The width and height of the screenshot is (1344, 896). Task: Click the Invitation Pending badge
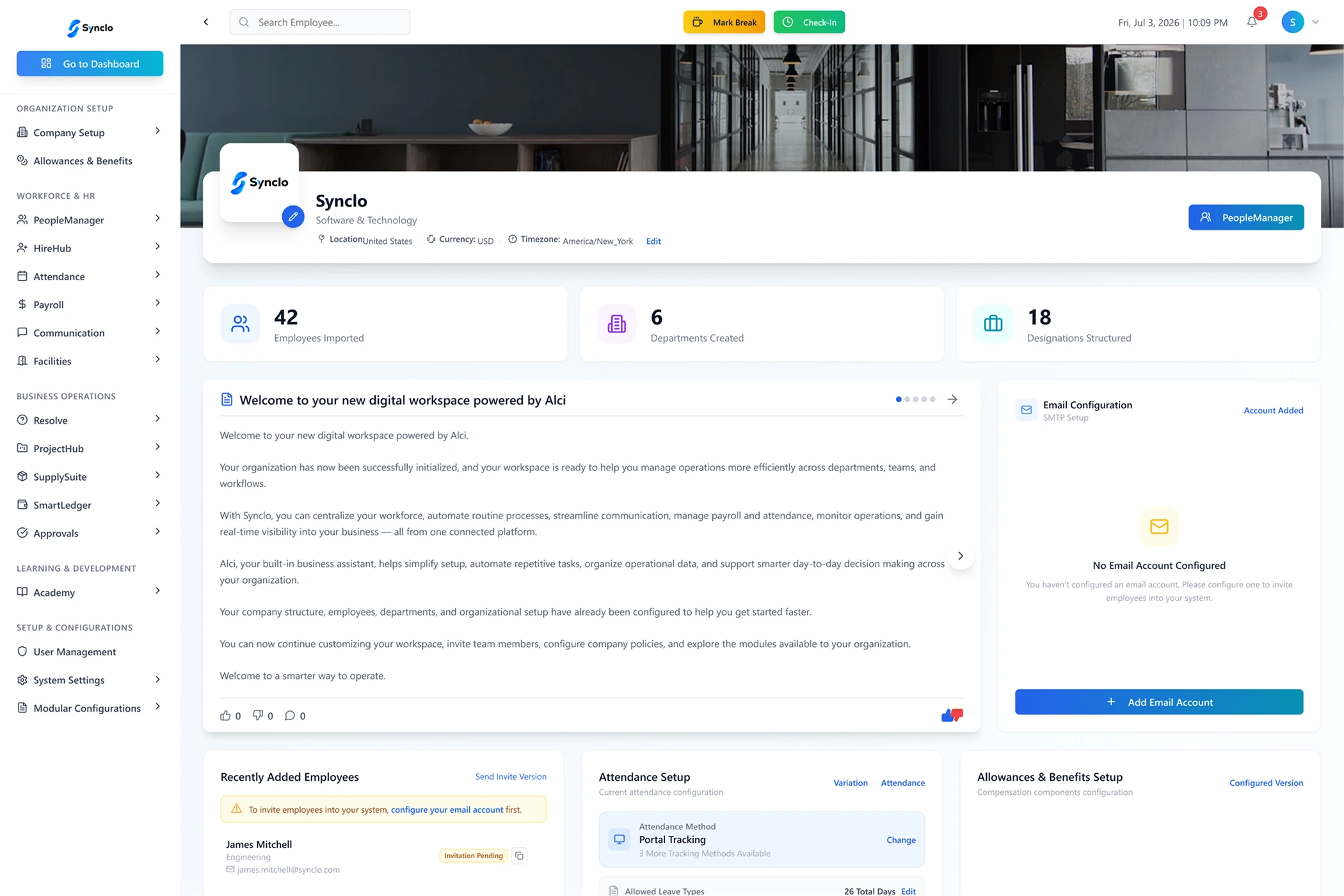coord(474,856)
